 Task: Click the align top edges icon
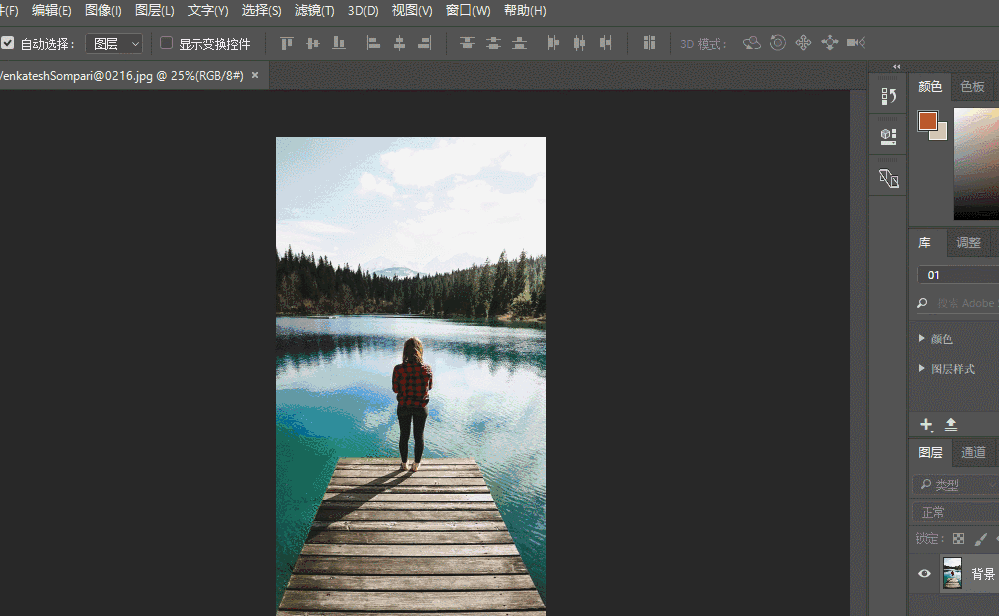287,43
